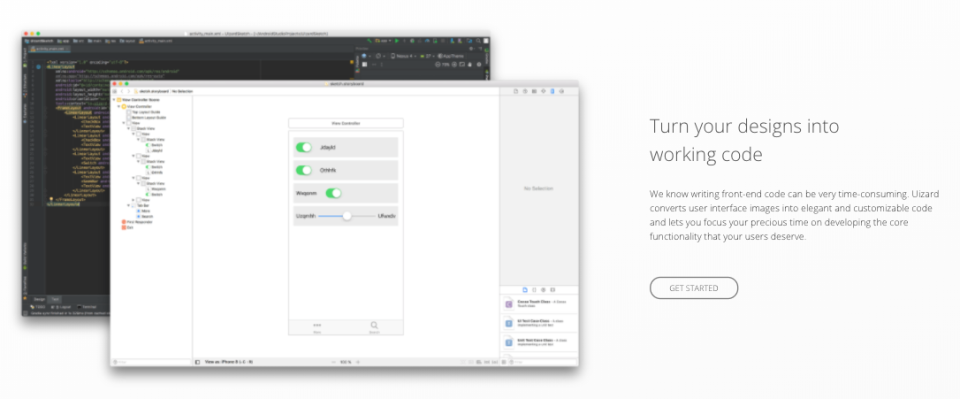Click the GET STARTED button

tap(694, 288)
